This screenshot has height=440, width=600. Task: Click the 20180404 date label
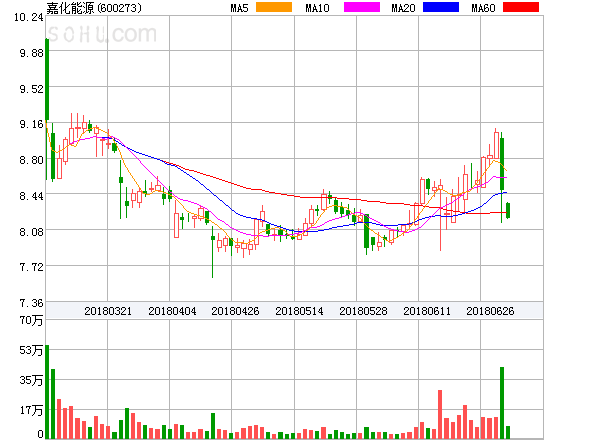(172, 311)
